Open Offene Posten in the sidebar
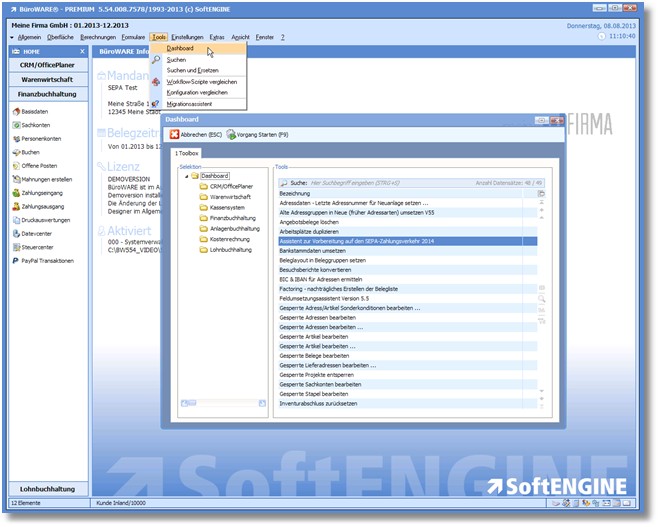This screenshot has width=658, height=527. [39, 165]
